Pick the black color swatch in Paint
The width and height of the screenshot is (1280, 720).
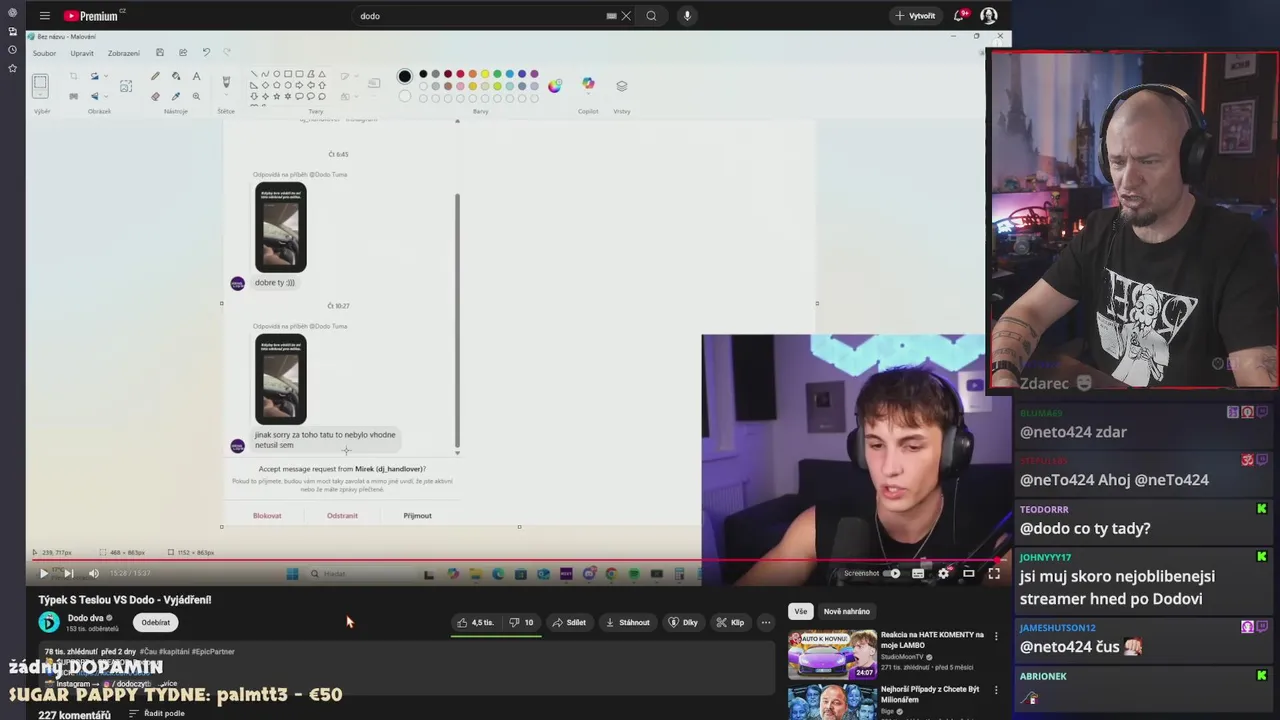[x=423, y=74]
